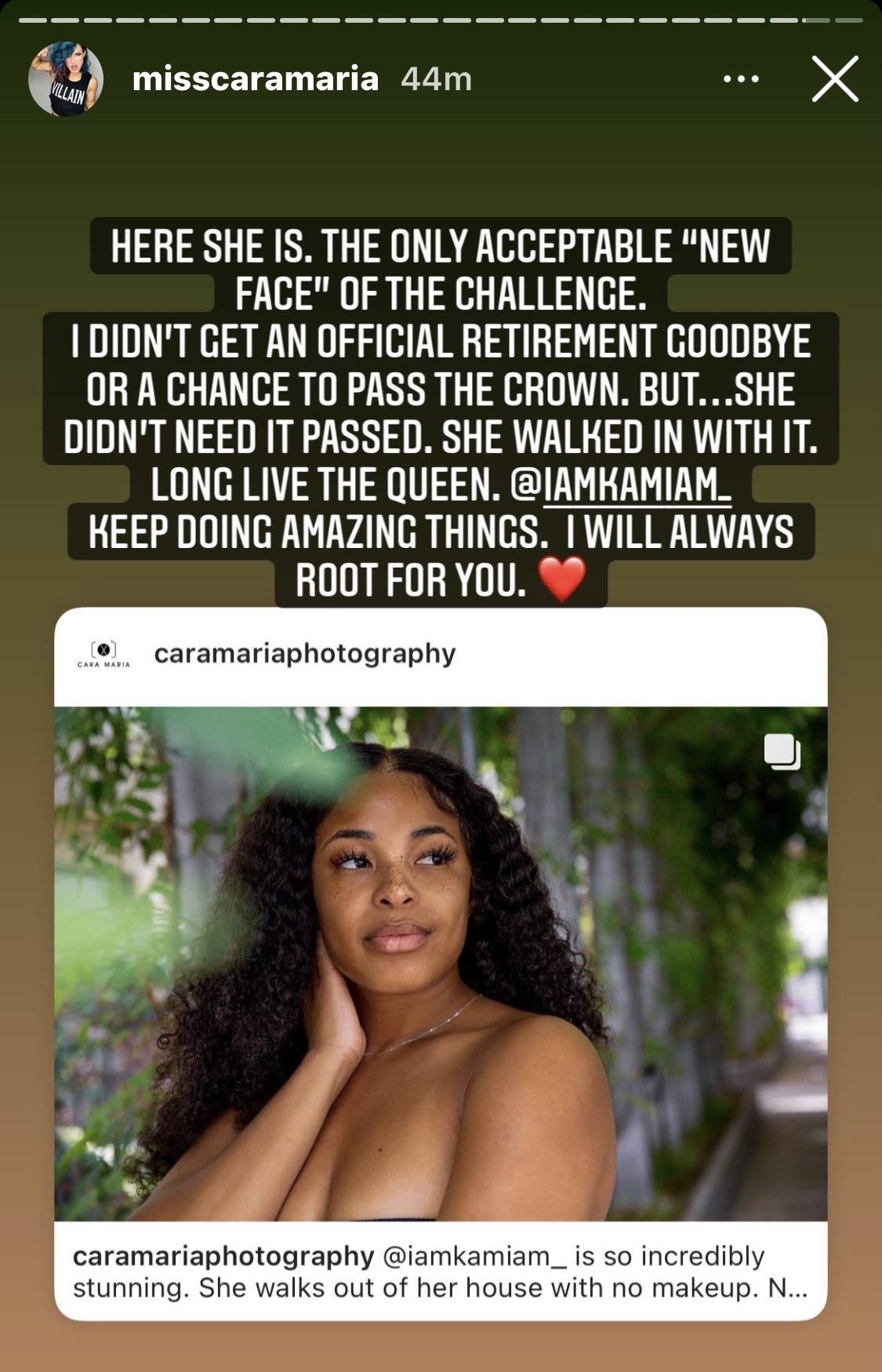
Task: Open caramariaphotography camera logo avatar
Action: [103, 654]
